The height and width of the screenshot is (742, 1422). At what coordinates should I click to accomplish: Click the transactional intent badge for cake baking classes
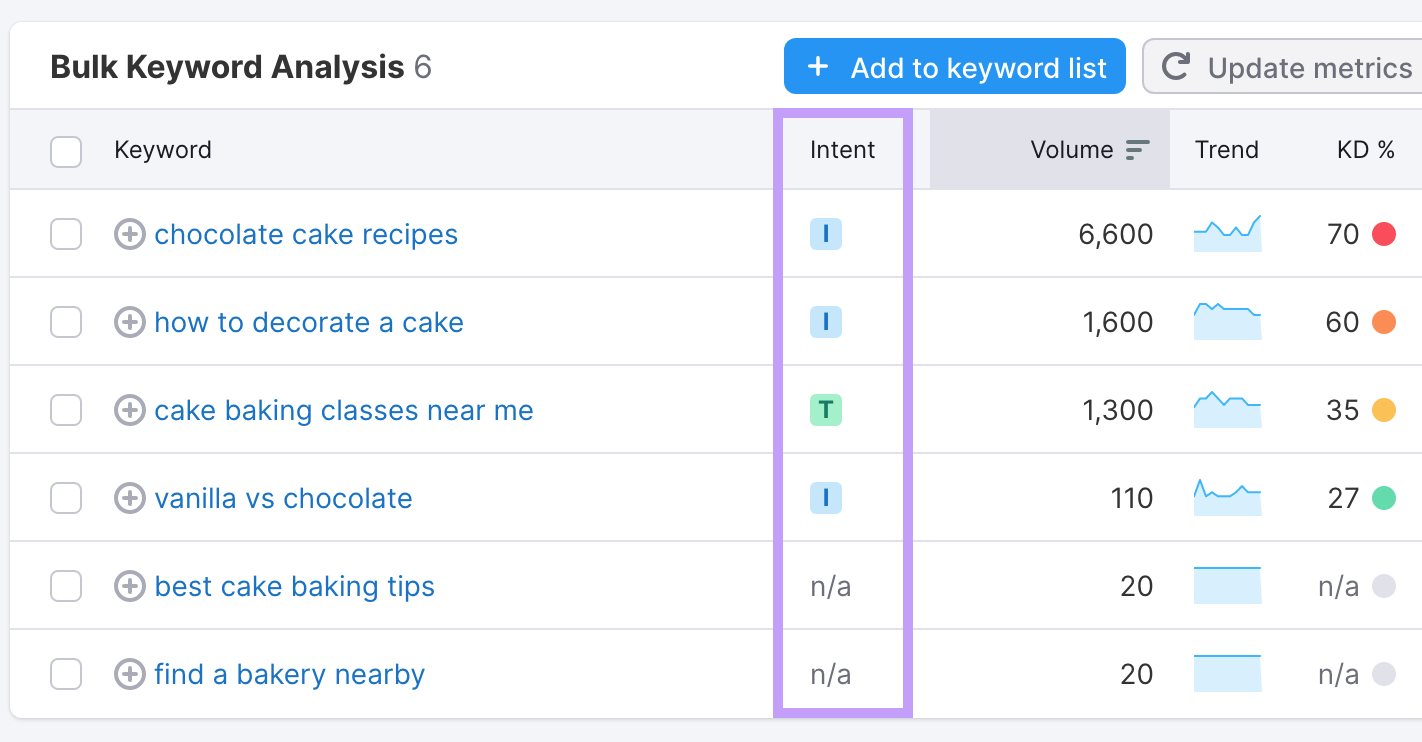pos(825,410)
